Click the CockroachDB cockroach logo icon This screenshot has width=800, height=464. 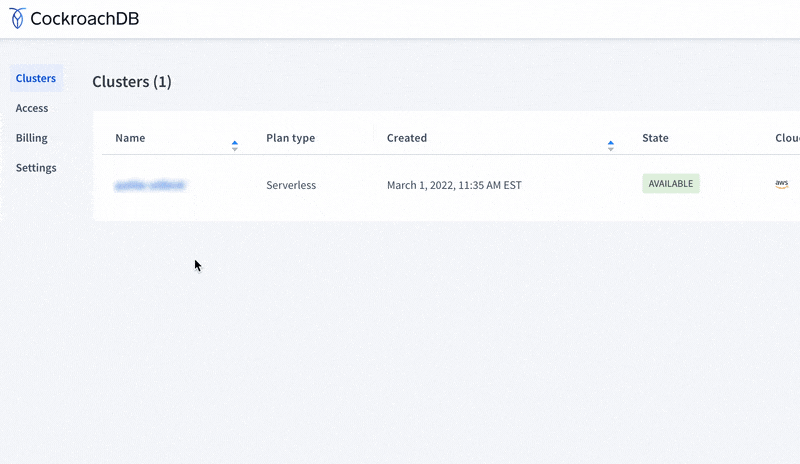pos(18,18)
